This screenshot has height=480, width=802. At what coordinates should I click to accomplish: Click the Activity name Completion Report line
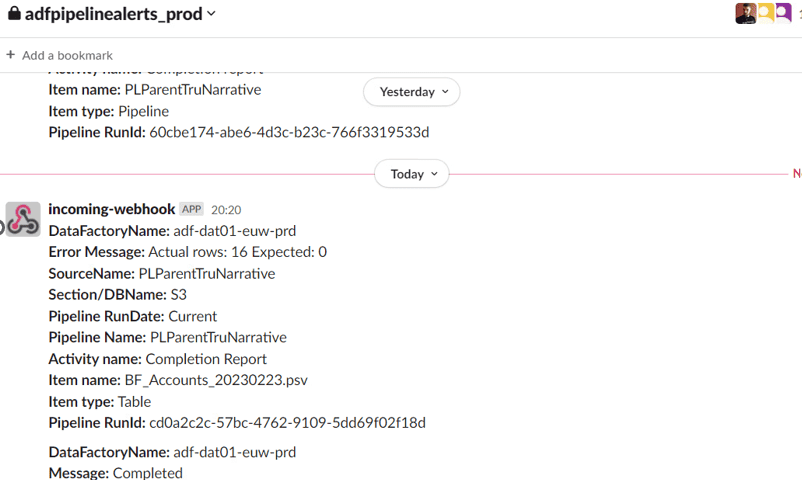tap(157, 359)
